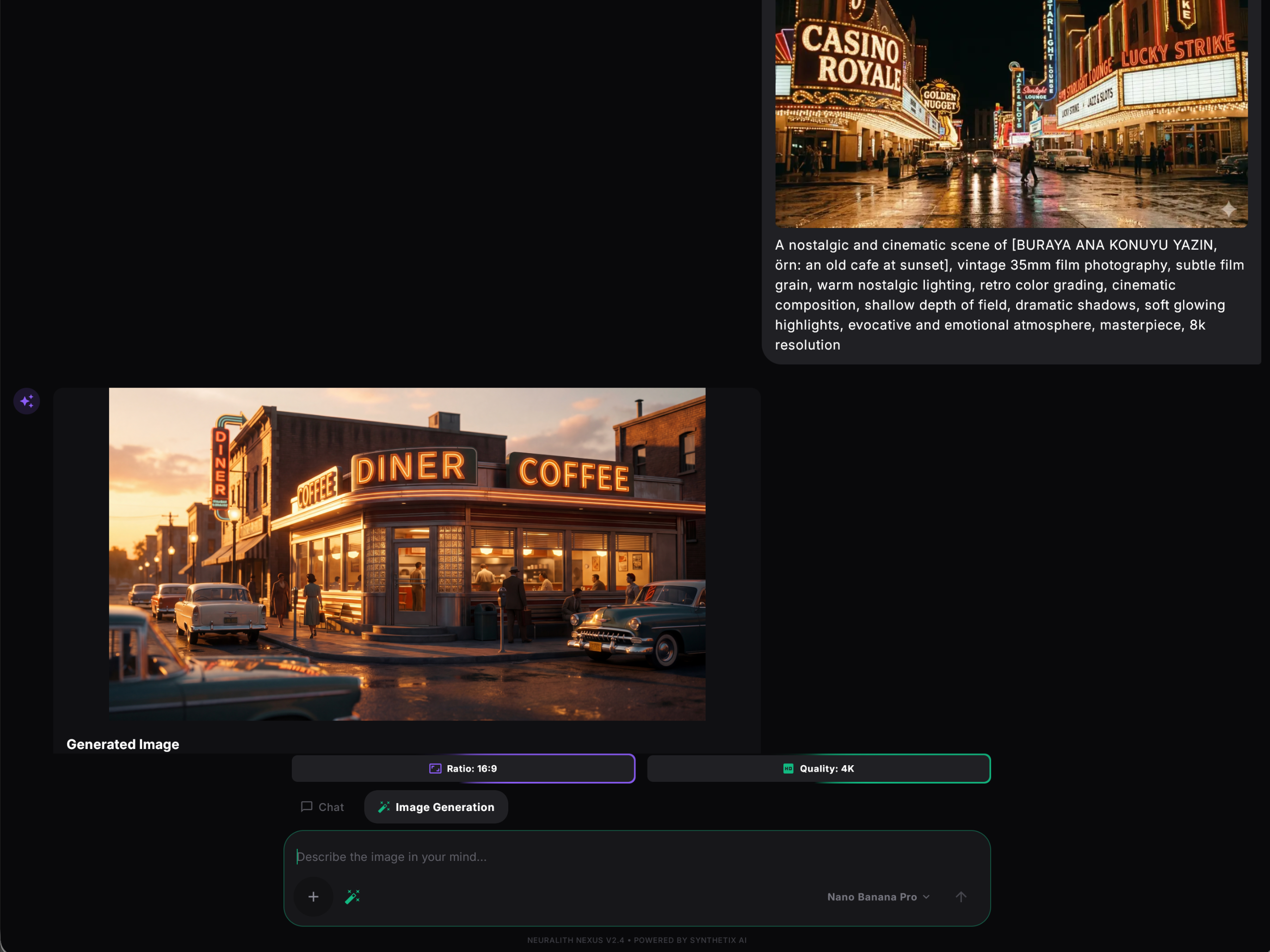Open the Quality: 4K selector
Viewport: 1270px width, 952px height.
click(x=819, y=768)
